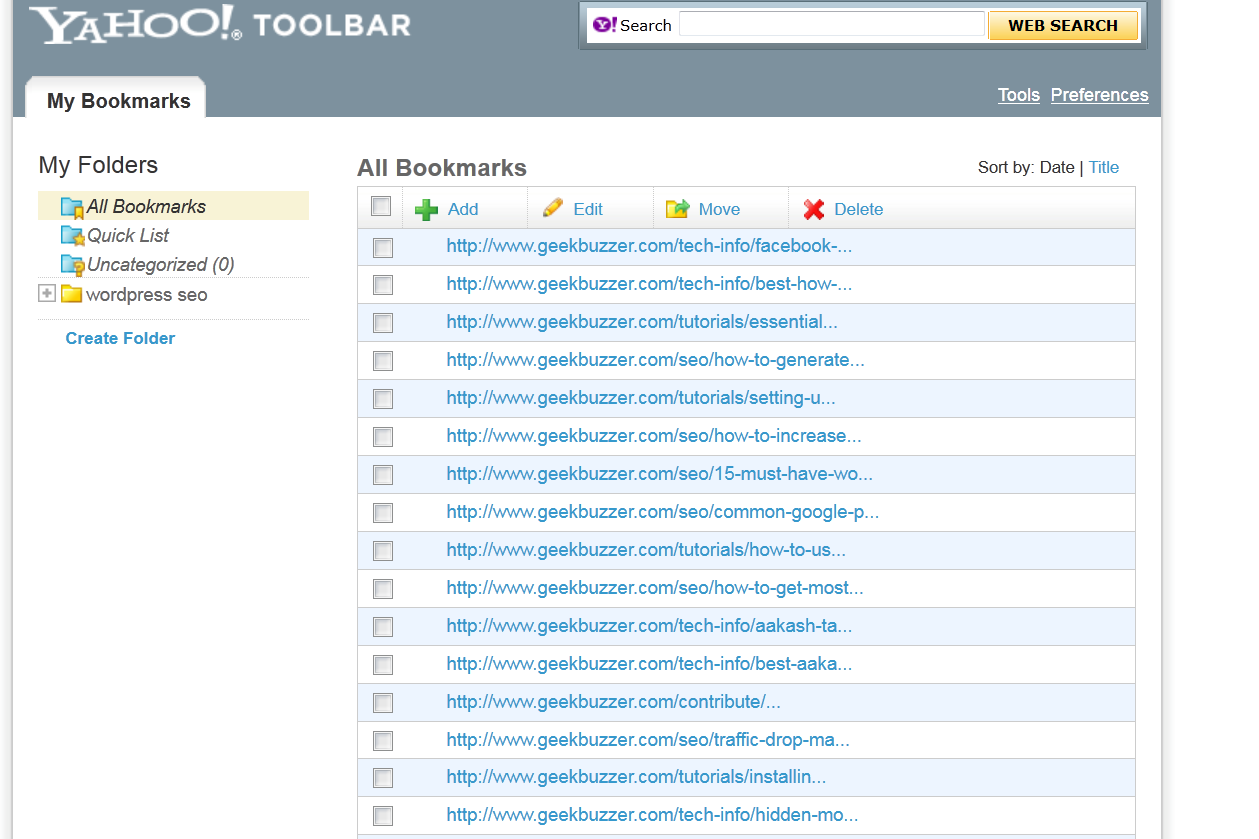
Task: Expand the wordpress seo folder plus
Action: pos(46,293)
